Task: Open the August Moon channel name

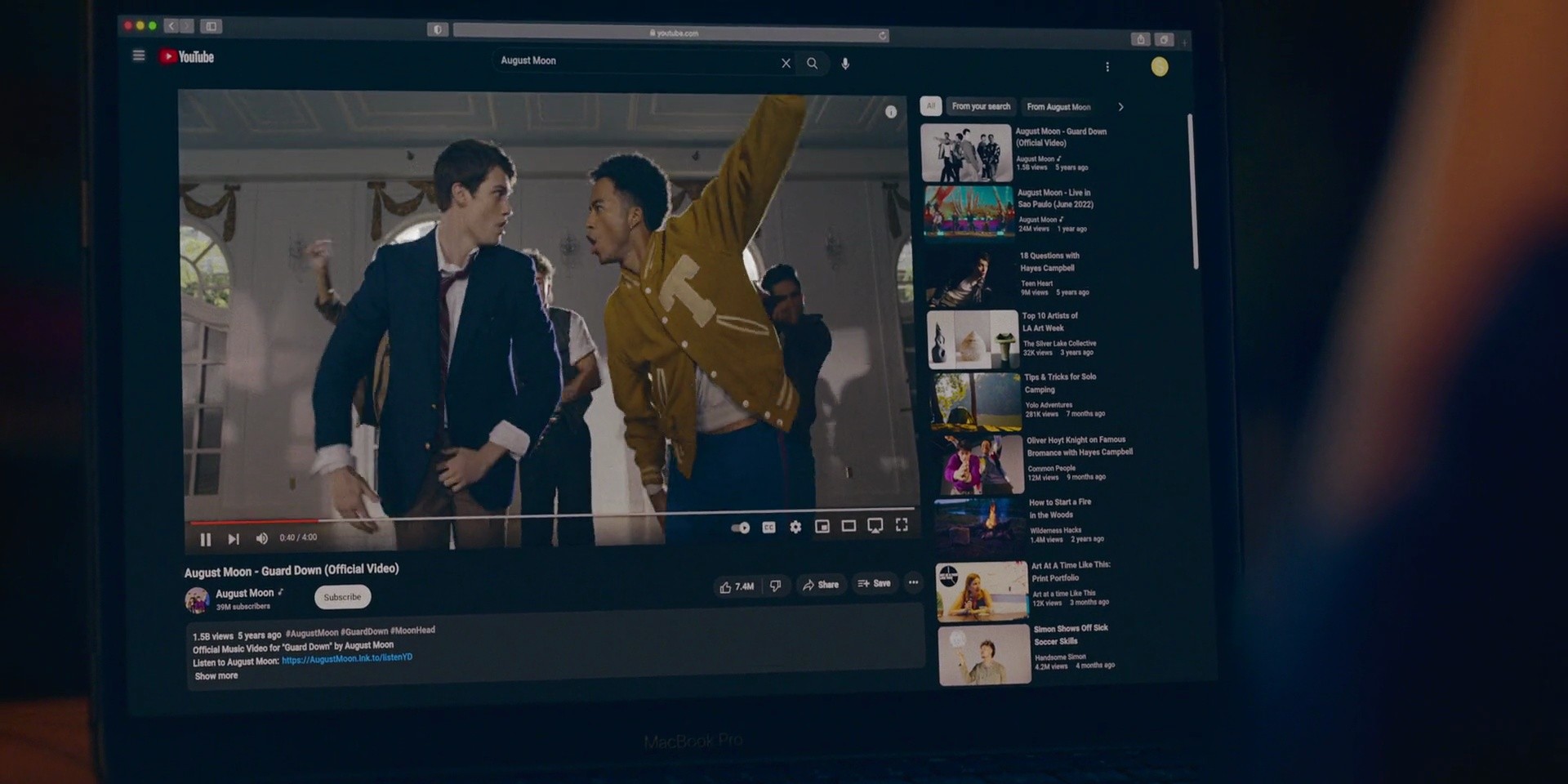Action: point(244,594)
